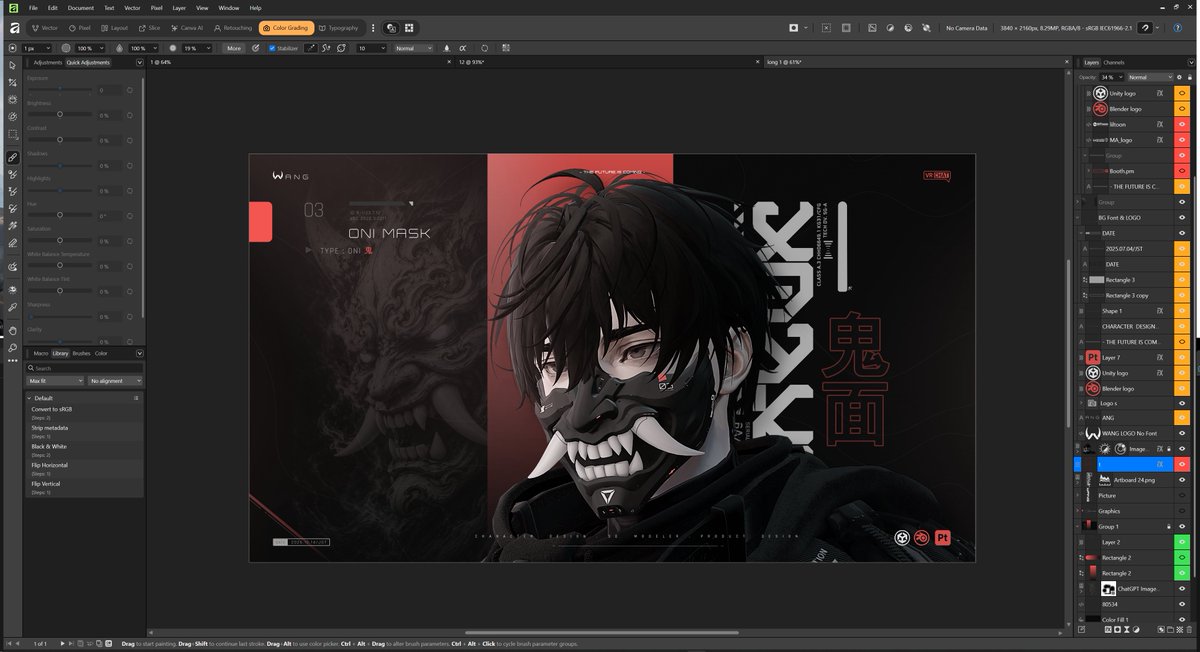The image size is (1200, 652).
Task: Switch to the Retouching studio
Action: click(x=232, y=28)
